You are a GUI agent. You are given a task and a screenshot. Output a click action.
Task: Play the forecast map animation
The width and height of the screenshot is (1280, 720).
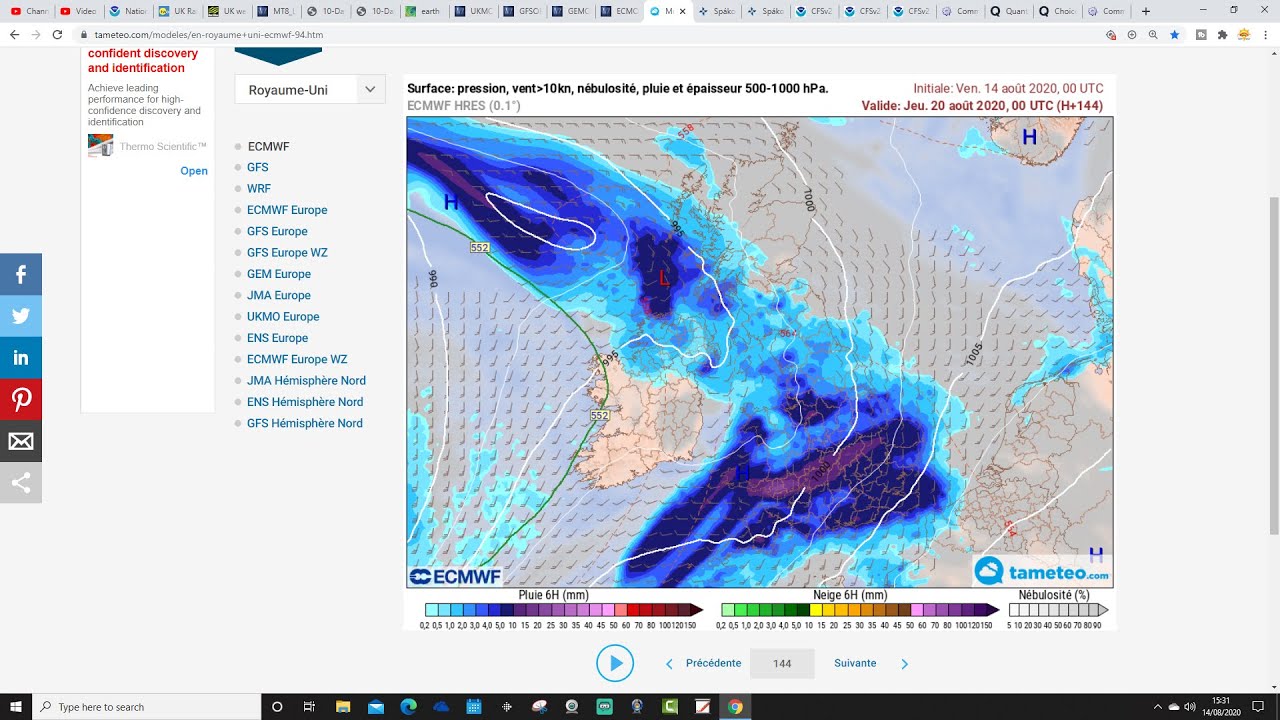pyautogui.click(x=615, y=663)
